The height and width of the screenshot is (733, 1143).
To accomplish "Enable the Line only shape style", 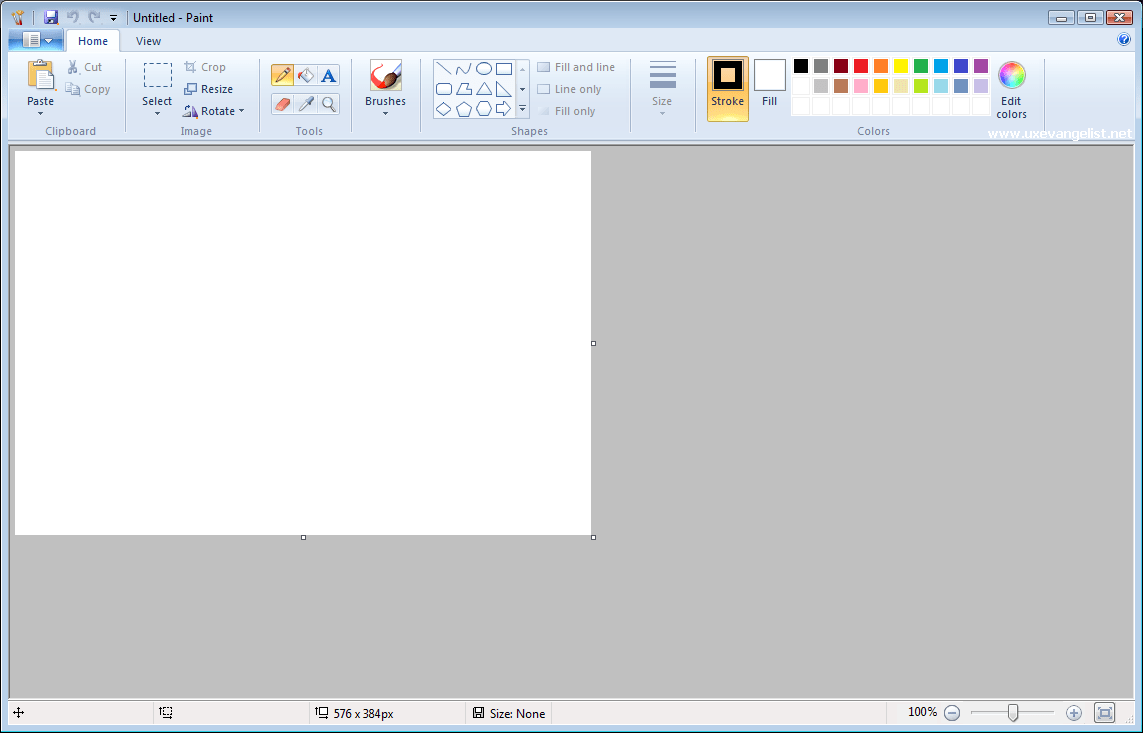I will [x=571, y=88].
